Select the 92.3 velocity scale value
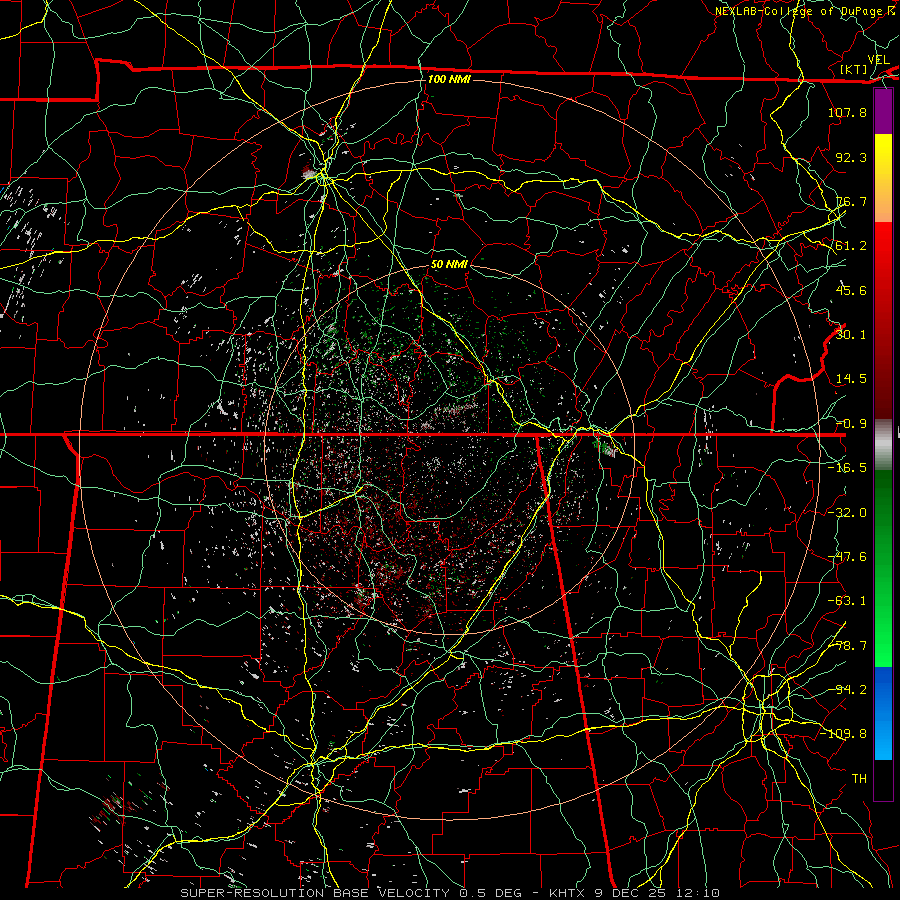 click(x=851, y=157)
